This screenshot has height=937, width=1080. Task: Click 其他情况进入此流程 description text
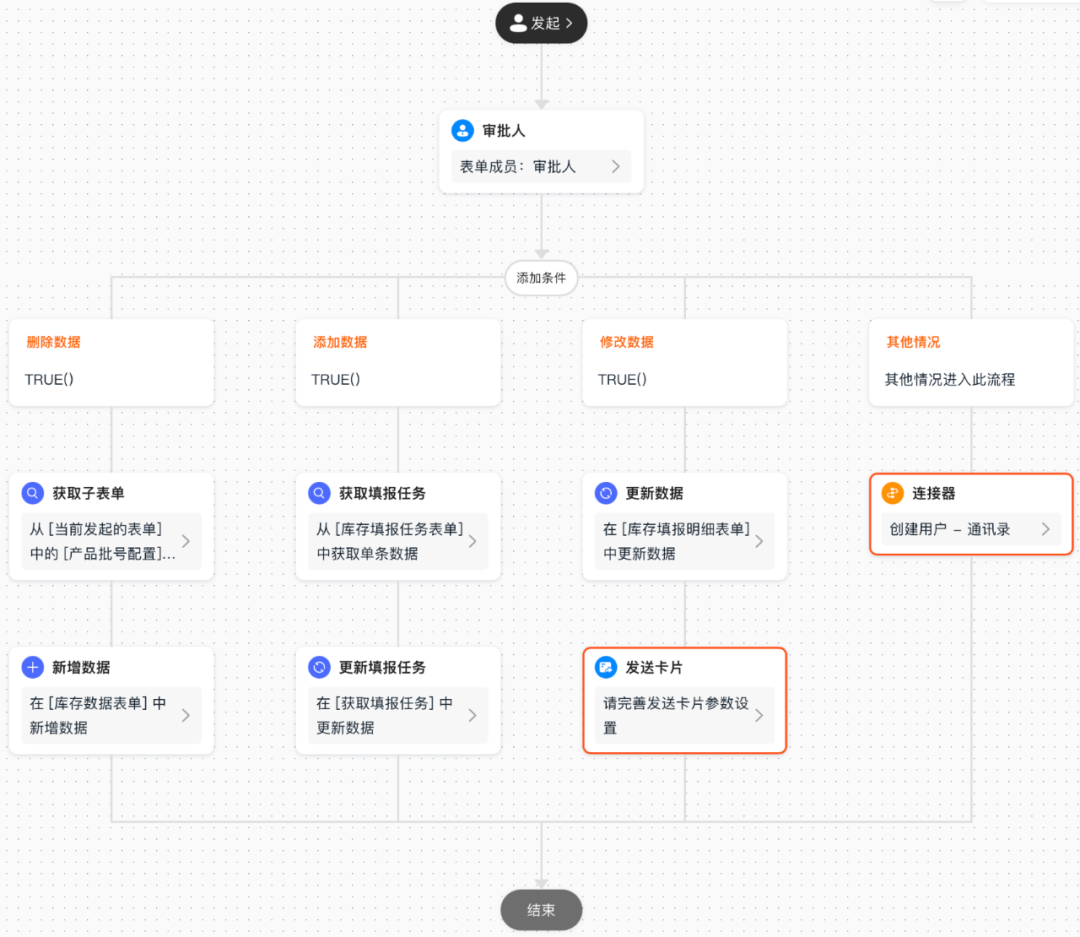point(950,380)
